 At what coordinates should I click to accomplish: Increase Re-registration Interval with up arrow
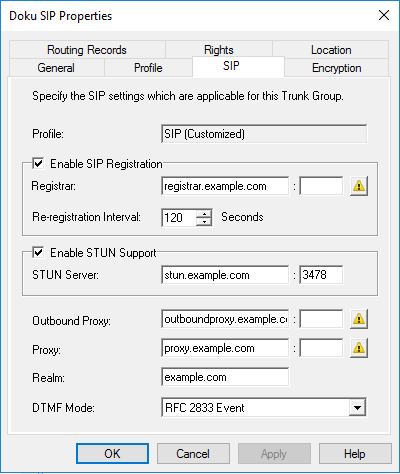(x=204, y=214)
